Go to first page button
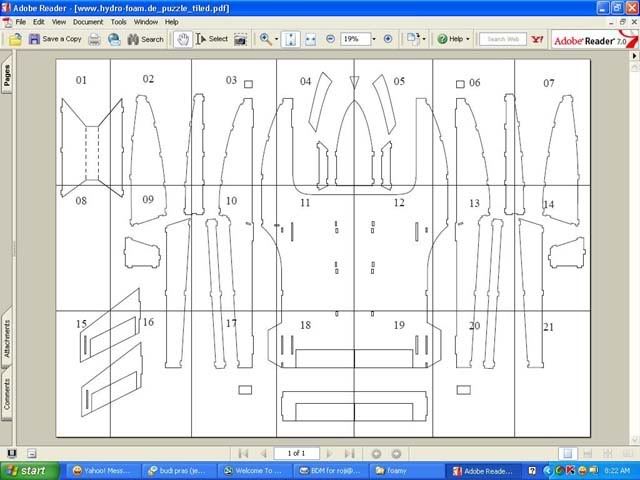 point(243,453)
